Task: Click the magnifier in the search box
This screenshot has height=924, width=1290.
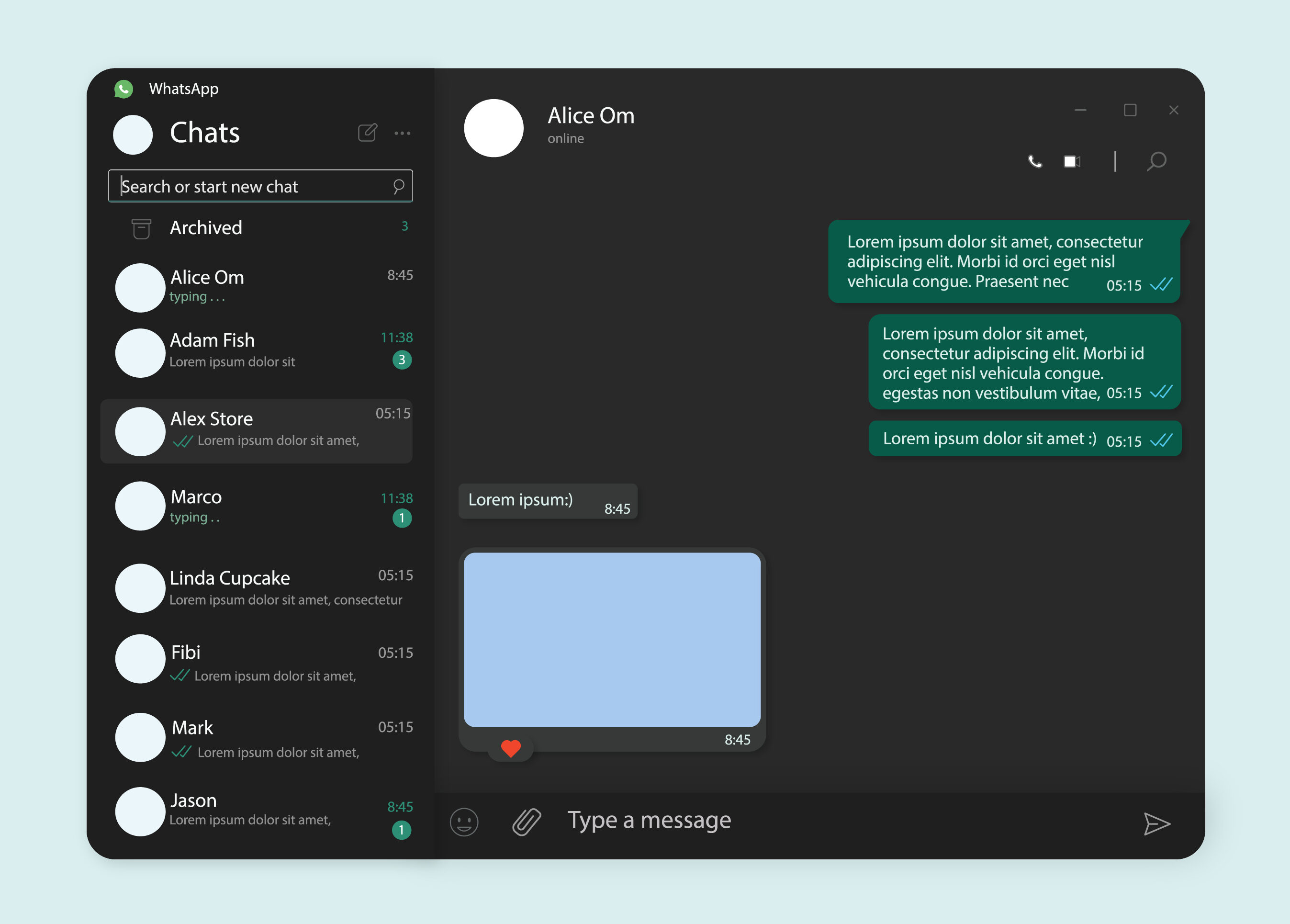Action: (399, 186)
